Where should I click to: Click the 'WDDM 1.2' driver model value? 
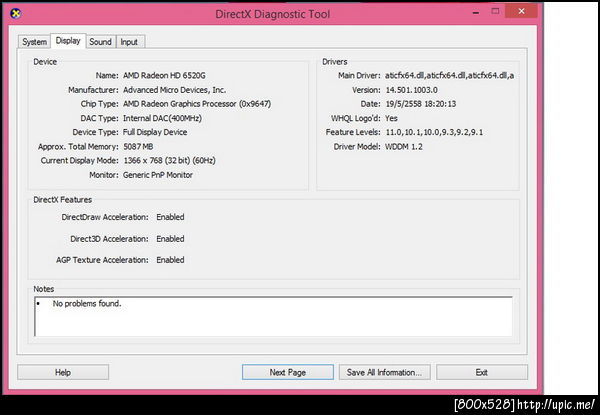pyautogui.click(x=404, y=146)
